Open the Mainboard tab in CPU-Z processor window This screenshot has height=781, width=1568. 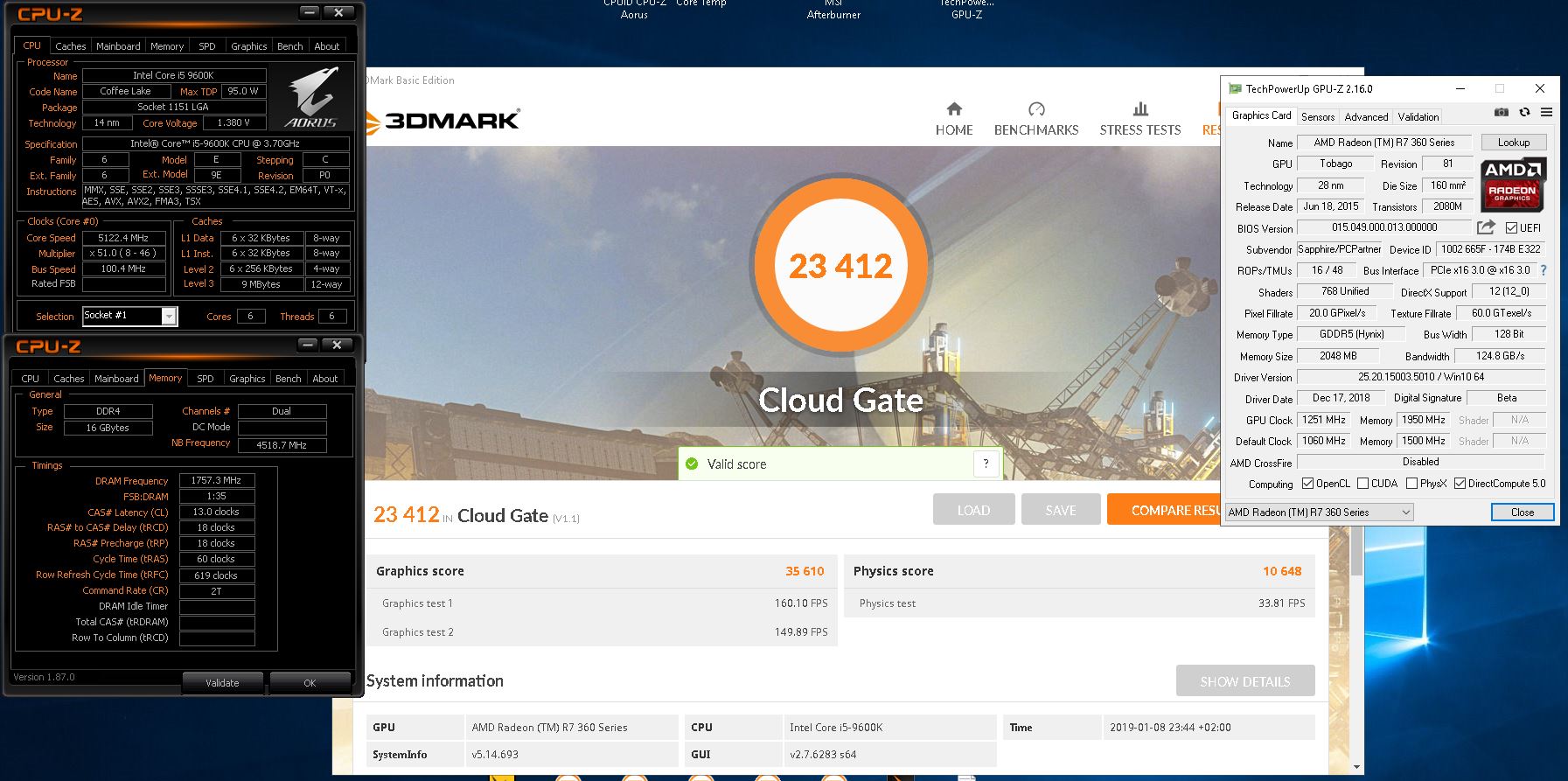(118, 46)
